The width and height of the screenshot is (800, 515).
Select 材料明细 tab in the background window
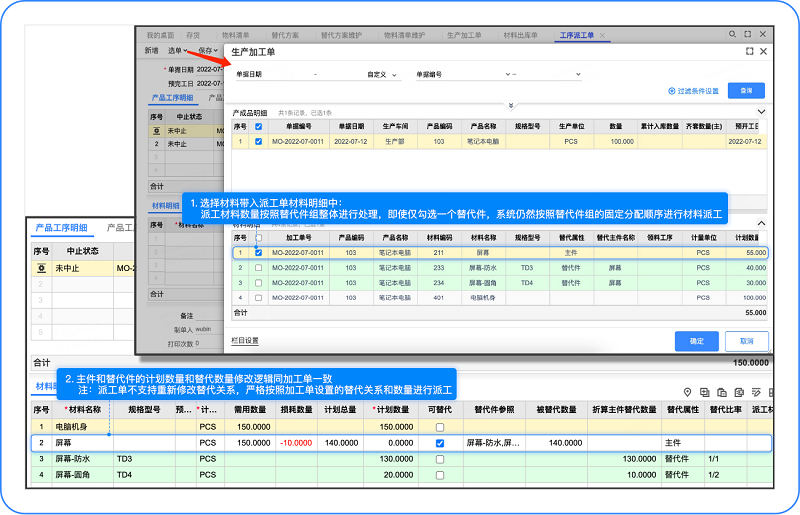point(166,206)
